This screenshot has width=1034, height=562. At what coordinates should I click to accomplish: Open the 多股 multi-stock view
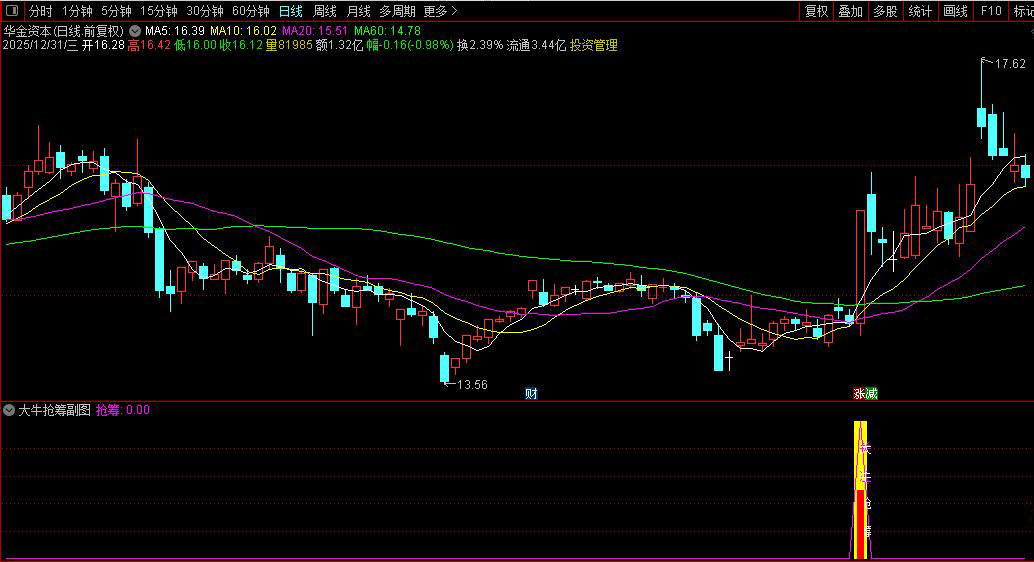(884, 12)
